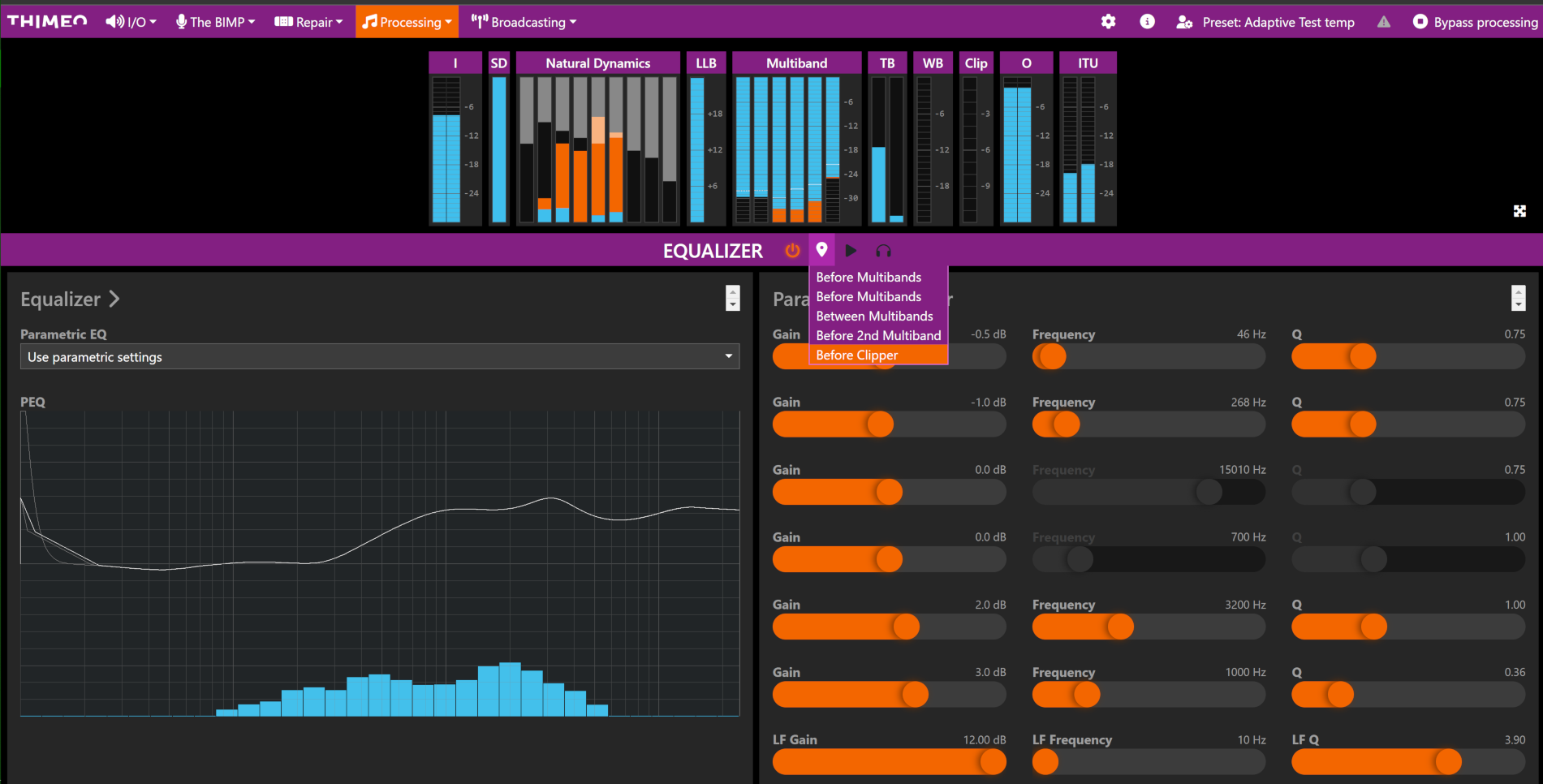
Task: Click the fullscreen expand meters icon
Action: 1519,211
